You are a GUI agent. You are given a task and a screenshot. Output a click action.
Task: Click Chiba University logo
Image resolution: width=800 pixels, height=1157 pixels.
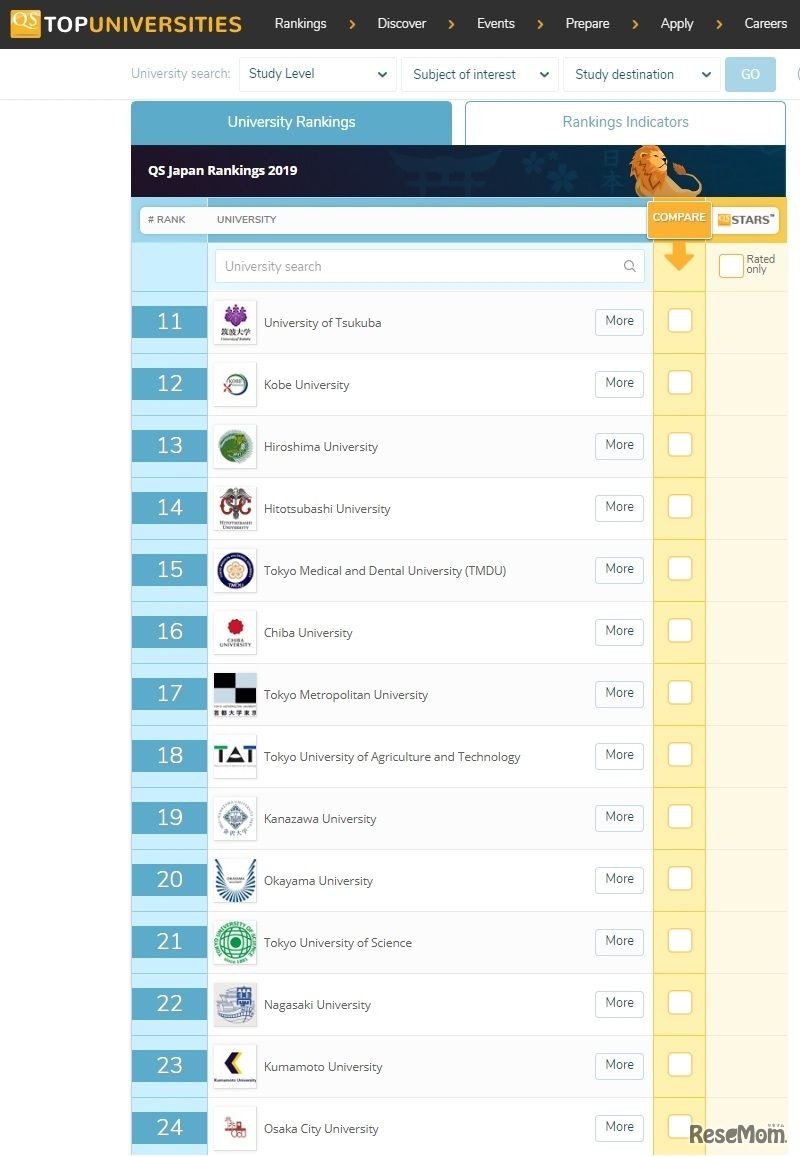(x=235, y=632)
